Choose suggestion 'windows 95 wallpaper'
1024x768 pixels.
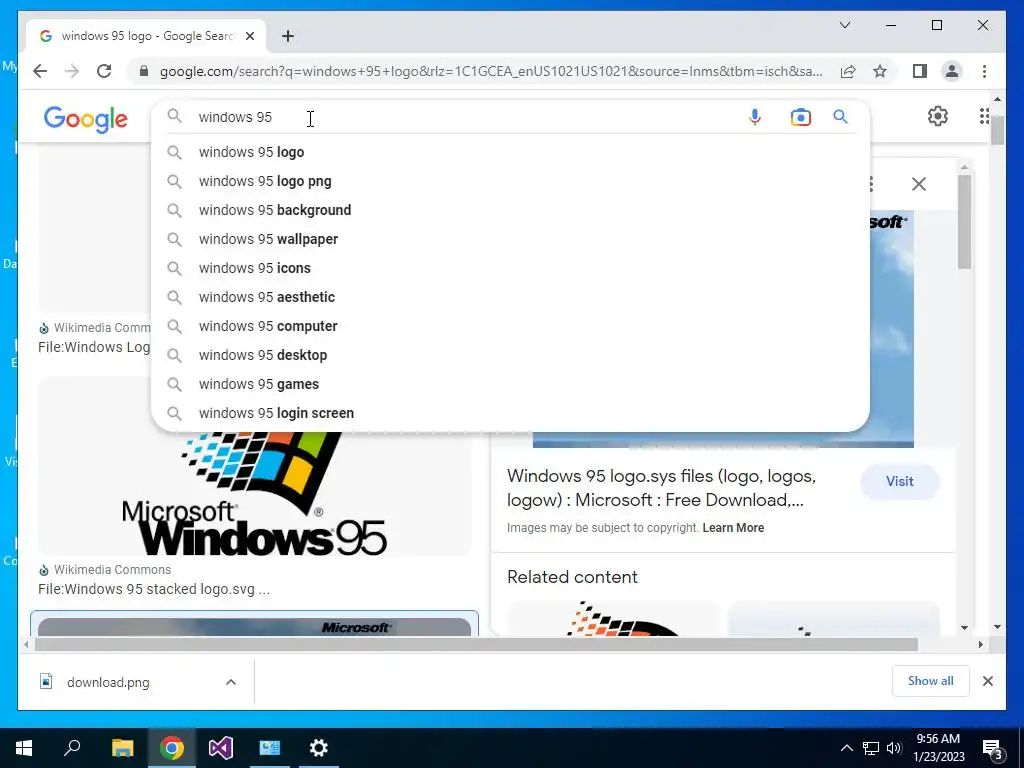510,239
